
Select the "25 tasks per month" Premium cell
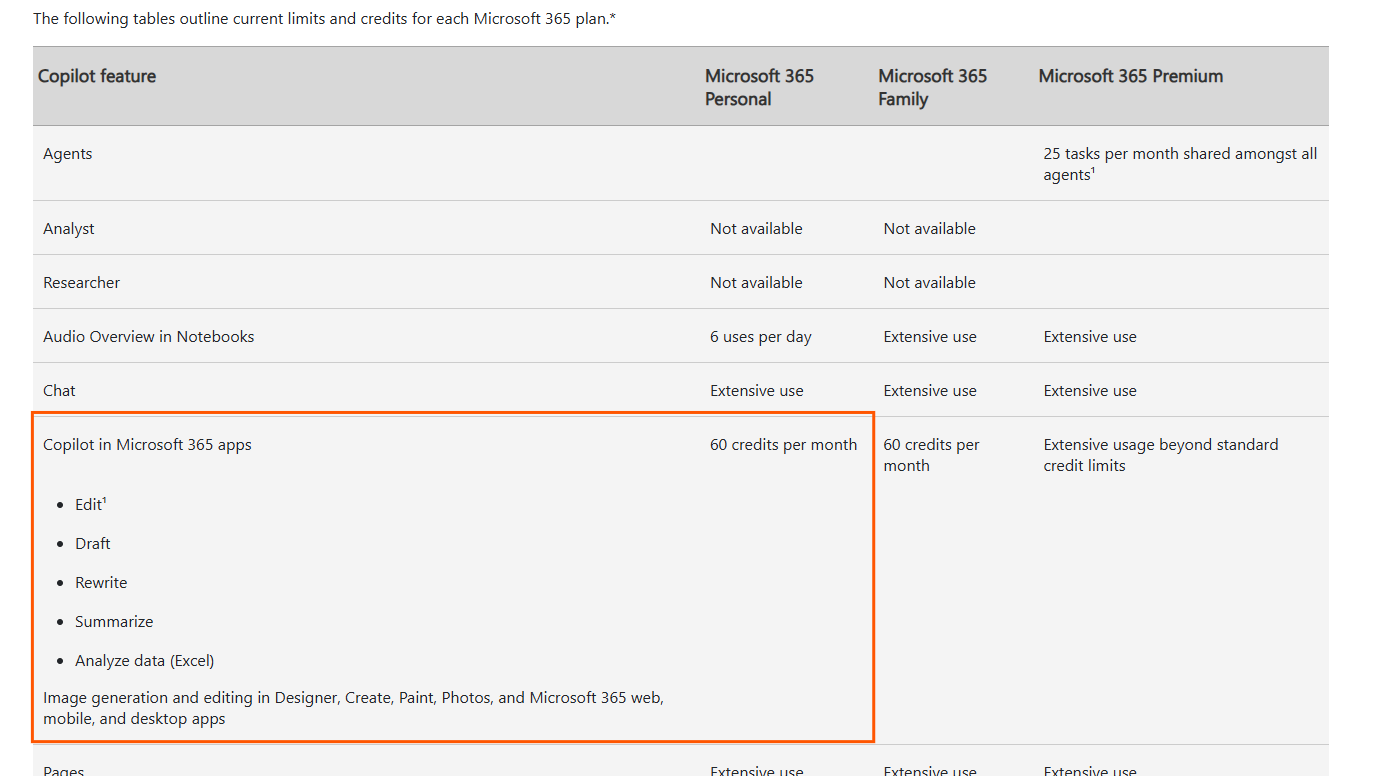point(1180,164)
